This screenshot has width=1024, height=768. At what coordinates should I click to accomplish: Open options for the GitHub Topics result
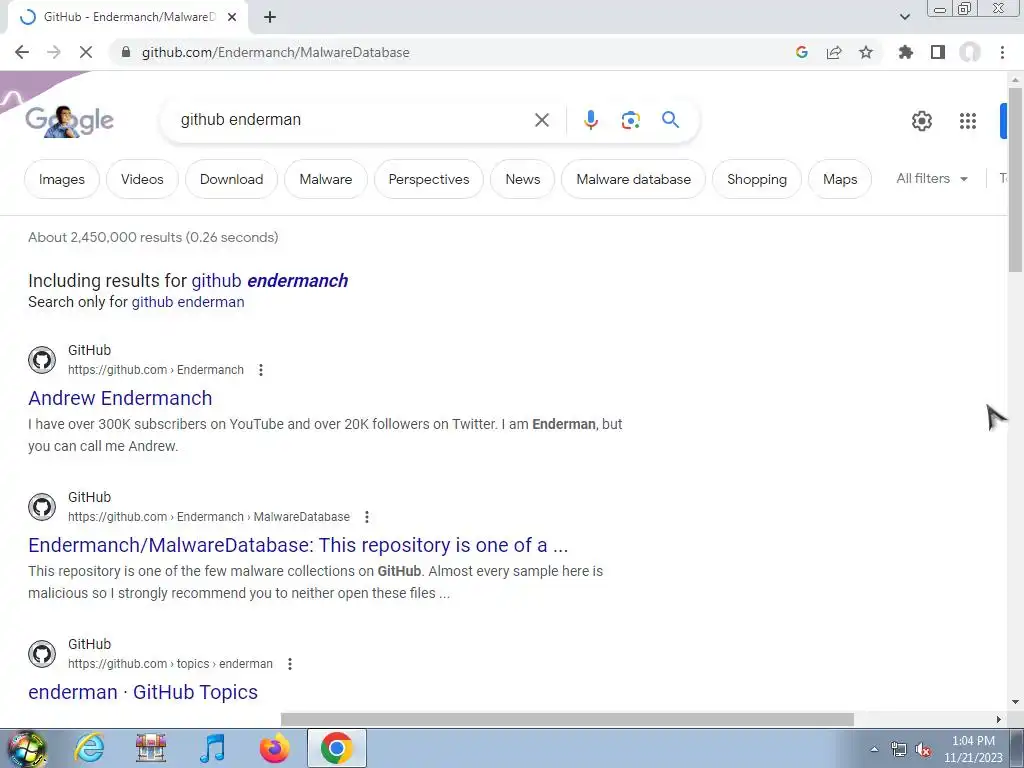[x=290, y=664]
